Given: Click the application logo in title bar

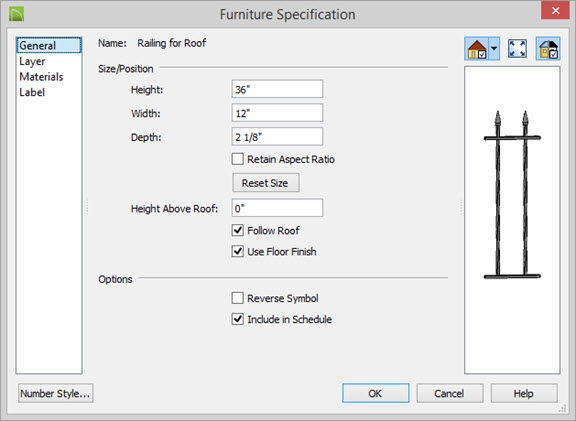Looking at the screenshot, I should click(17, 14).
